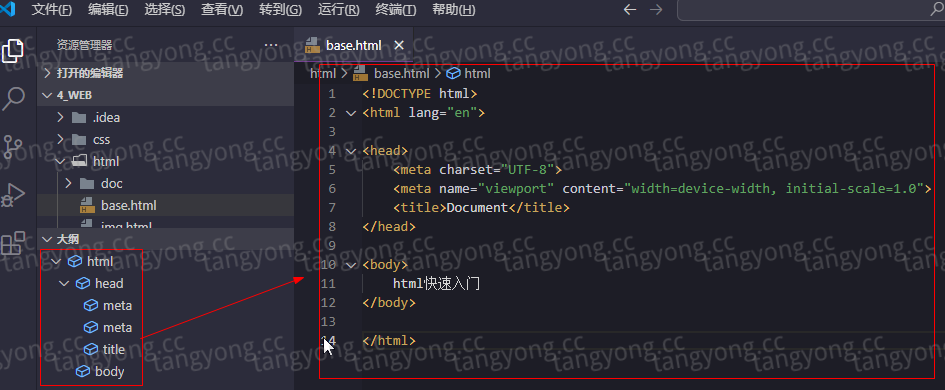Open the Search view icon
This screenshot has width=945, height=390.
coord(13,98)
